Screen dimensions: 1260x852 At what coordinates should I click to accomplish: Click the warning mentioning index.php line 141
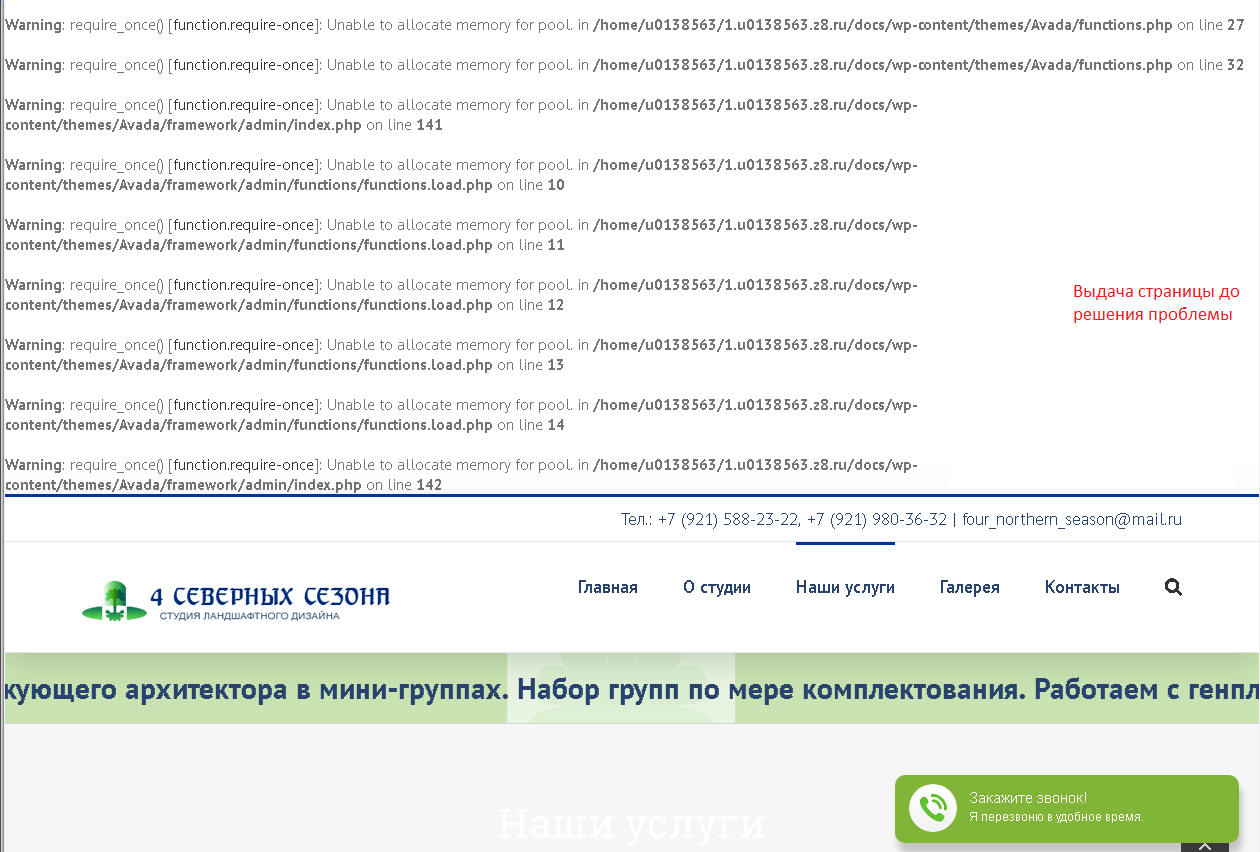coord(461,115)
